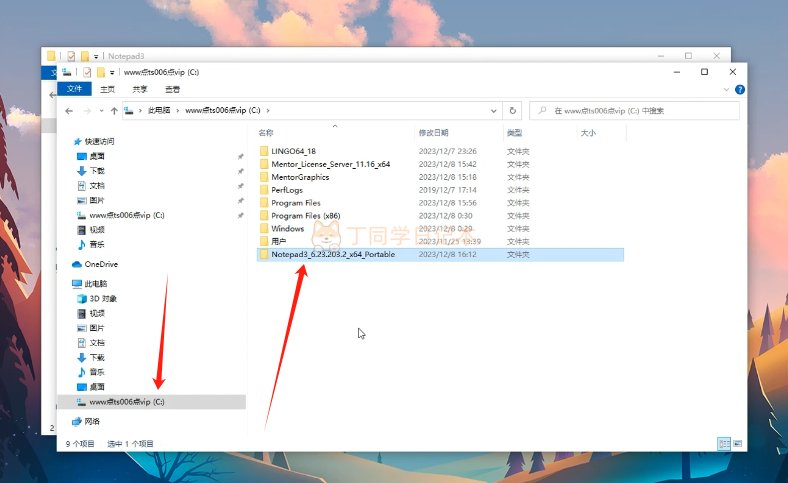
Task: Click 此电脑 in the address breadcrumb
Action: pos(159,110)
